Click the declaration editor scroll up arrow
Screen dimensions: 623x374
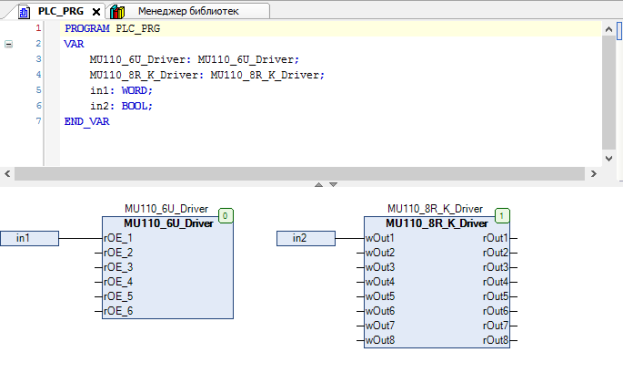tap(608, 29)
